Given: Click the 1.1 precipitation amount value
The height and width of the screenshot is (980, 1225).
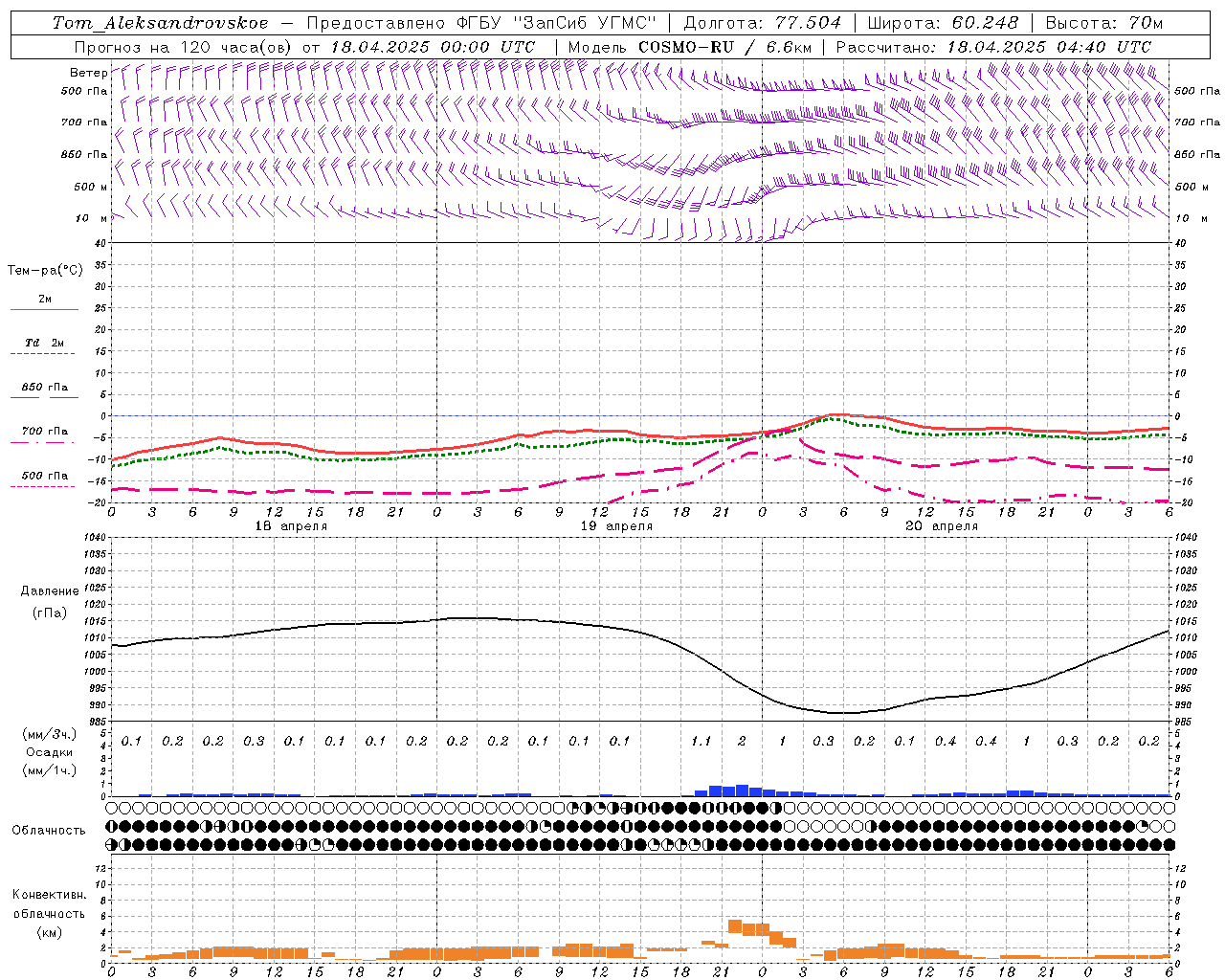Looking at the screenshot, I should tap(702, 741).
